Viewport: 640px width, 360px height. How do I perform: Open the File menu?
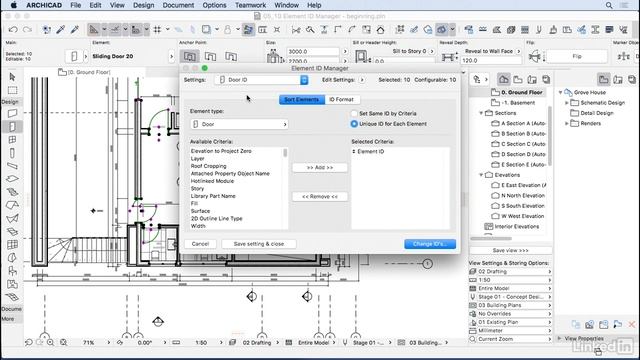coord(76,5)
